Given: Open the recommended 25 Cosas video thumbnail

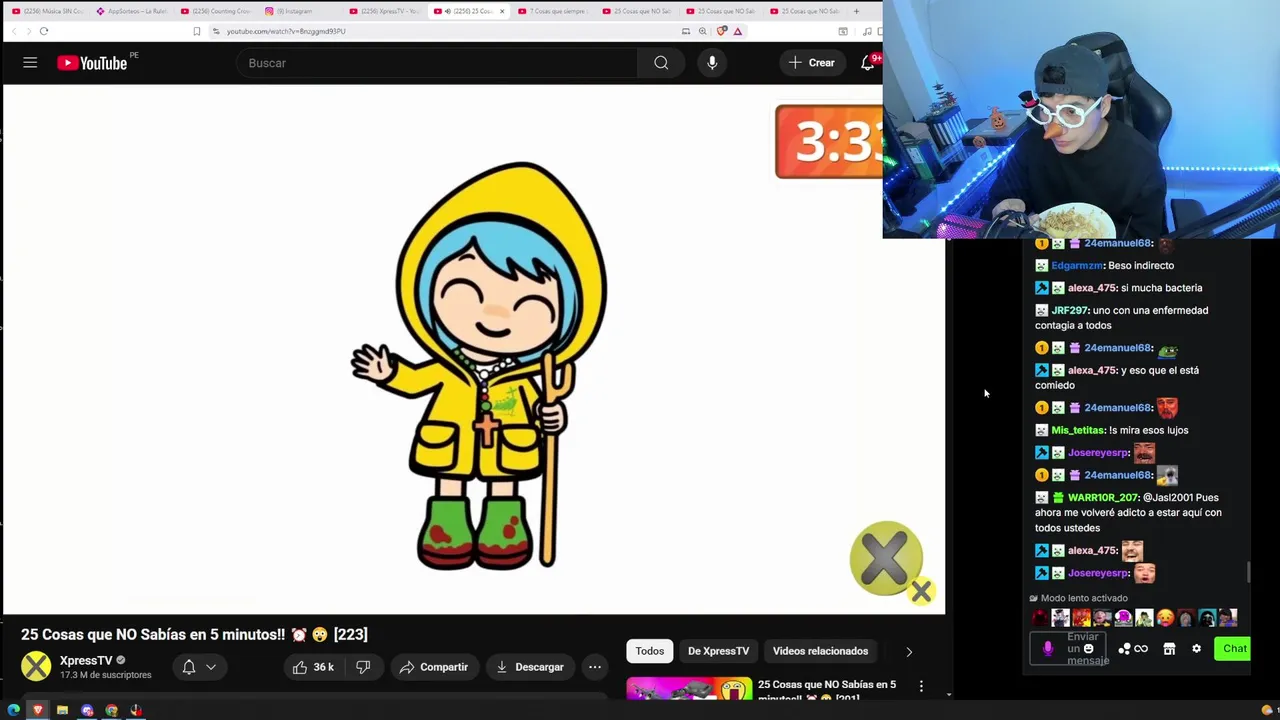Looking at the screenshot, I should 689,689.
